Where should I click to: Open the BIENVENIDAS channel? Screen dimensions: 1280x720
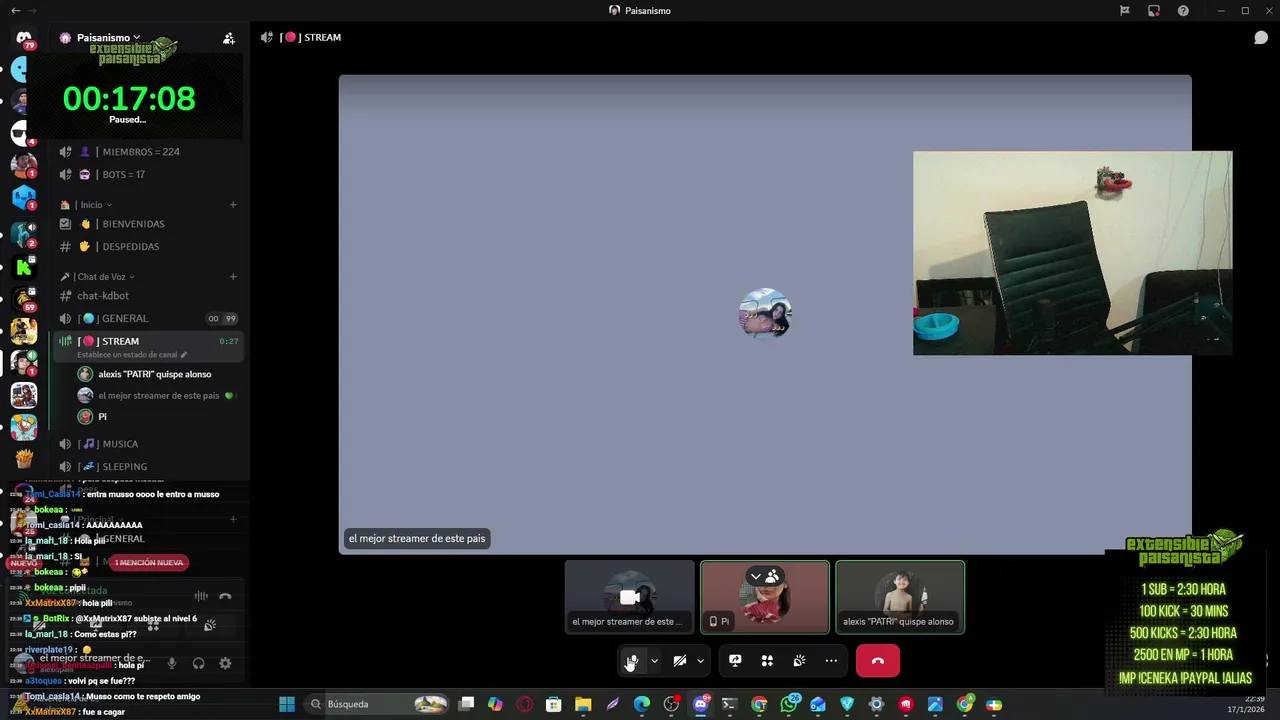point(148,224)
